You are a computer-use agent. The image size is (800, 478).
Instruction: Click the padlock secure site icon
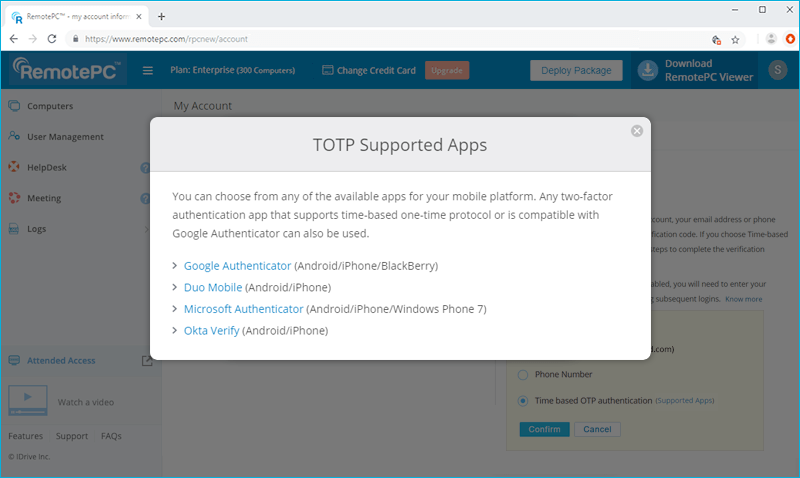76,39
